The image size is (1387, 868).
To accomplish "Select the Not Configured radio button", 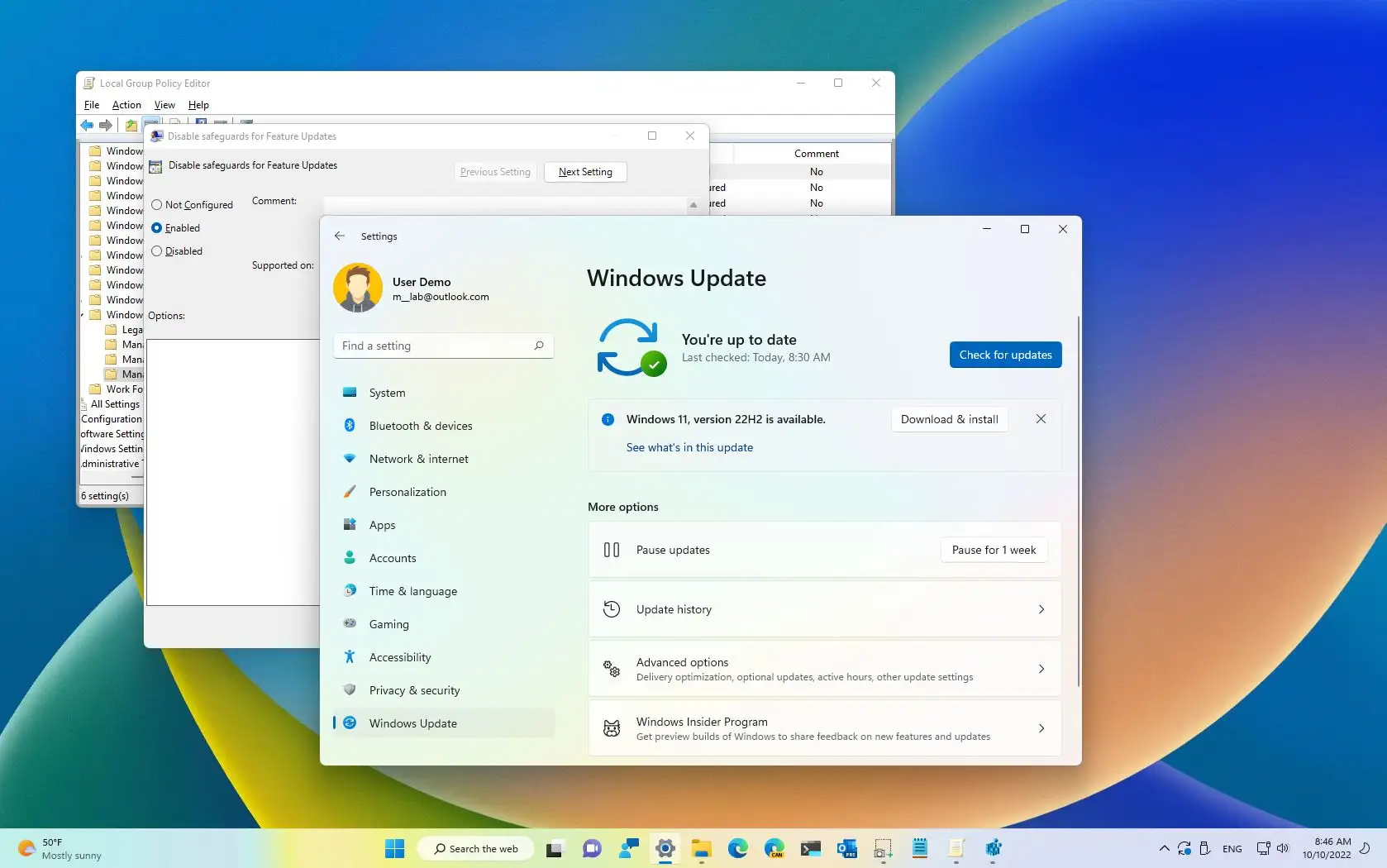I will [x=157, y=204].
